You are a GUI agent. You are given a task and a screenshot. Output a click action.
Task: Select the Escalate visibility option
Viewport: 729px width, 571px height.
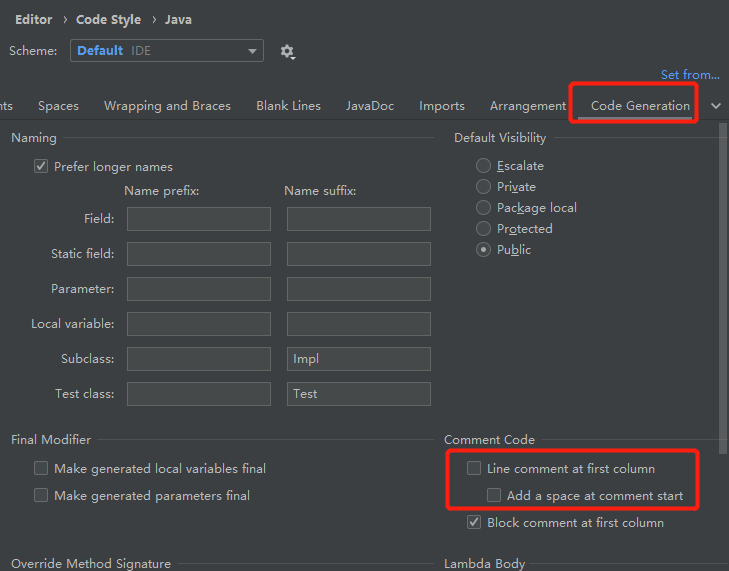tap(484, 166)
